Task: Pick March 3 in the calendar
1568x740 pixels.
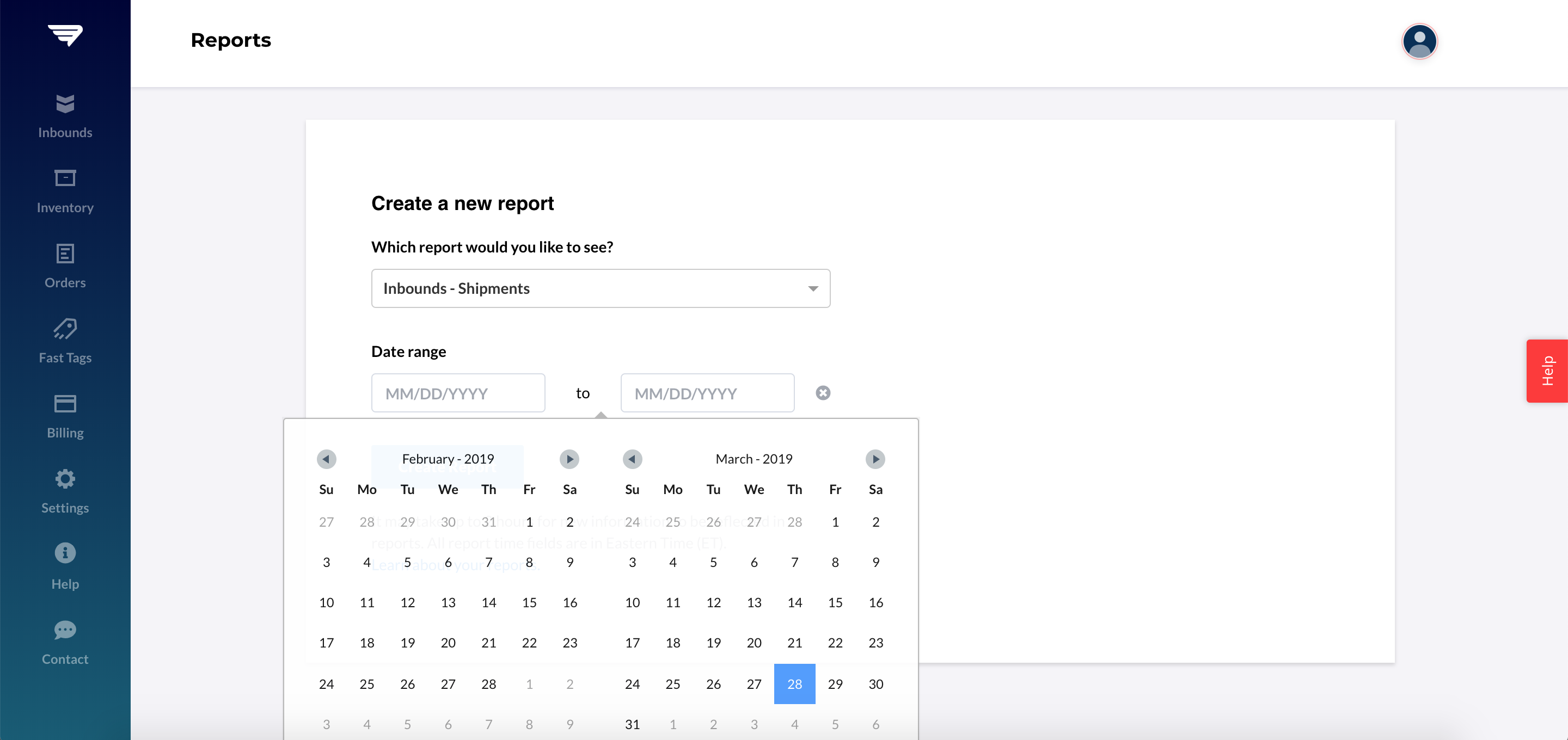Action: [x=633, y=562]
